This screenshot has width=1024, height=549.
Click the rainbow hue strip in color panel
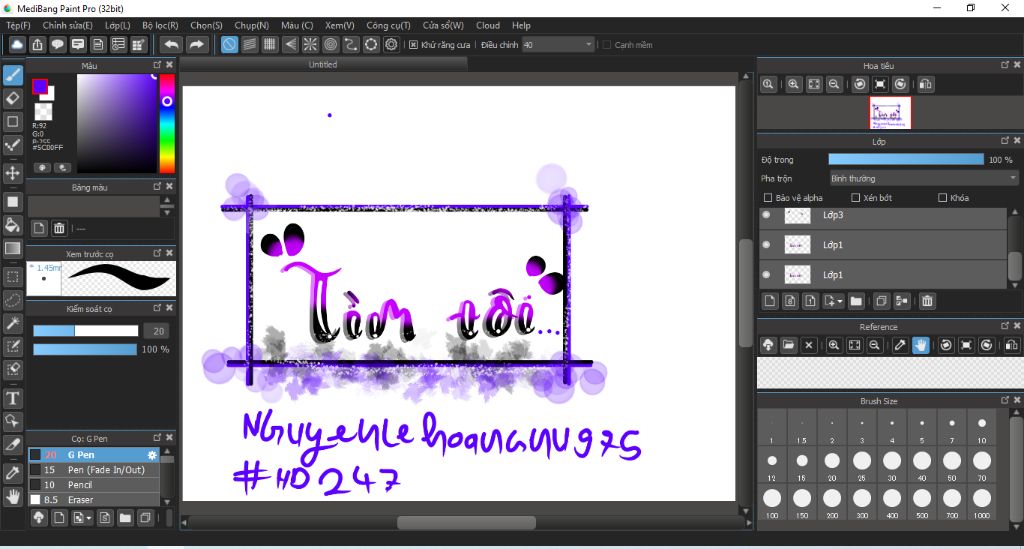pos(167,123)
